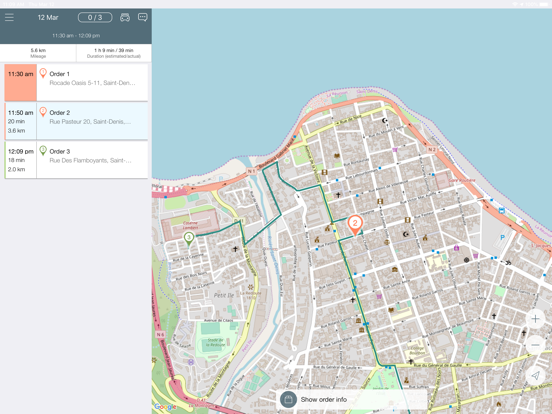Center map on my location arrow
The width and height of the screenshot is (552, 414).
(x=535, y=376)
